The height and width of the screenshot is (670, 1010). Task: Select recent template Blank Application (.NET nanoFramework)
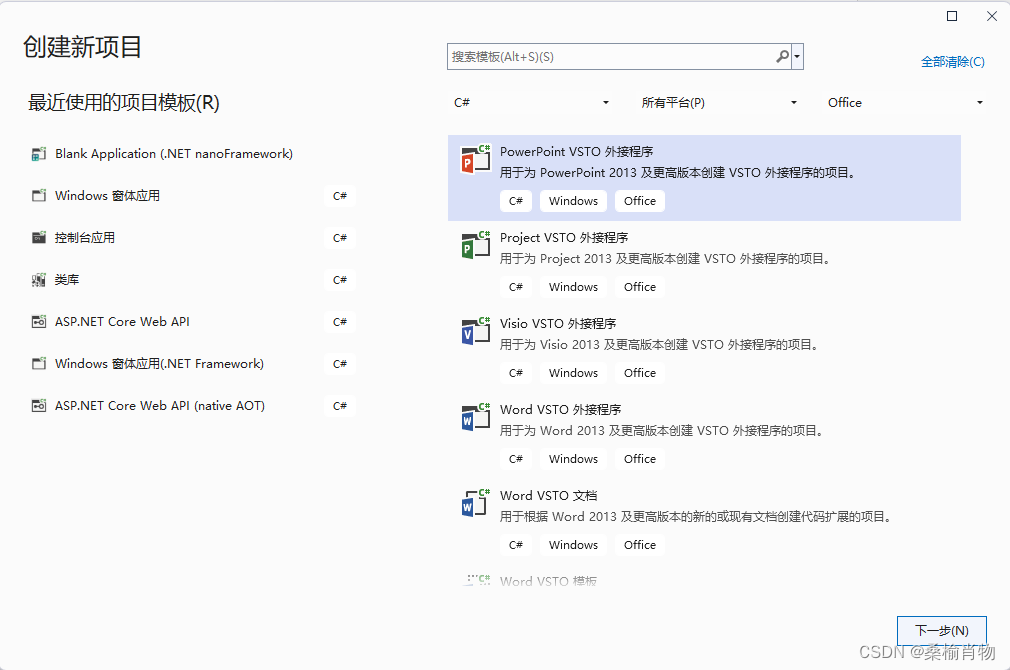pos(193,154)
